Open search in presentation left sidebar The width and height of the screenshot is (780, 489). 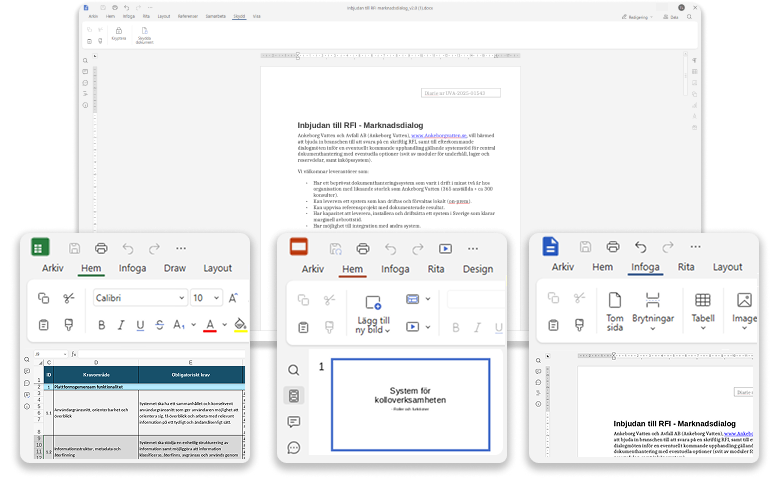293,370
